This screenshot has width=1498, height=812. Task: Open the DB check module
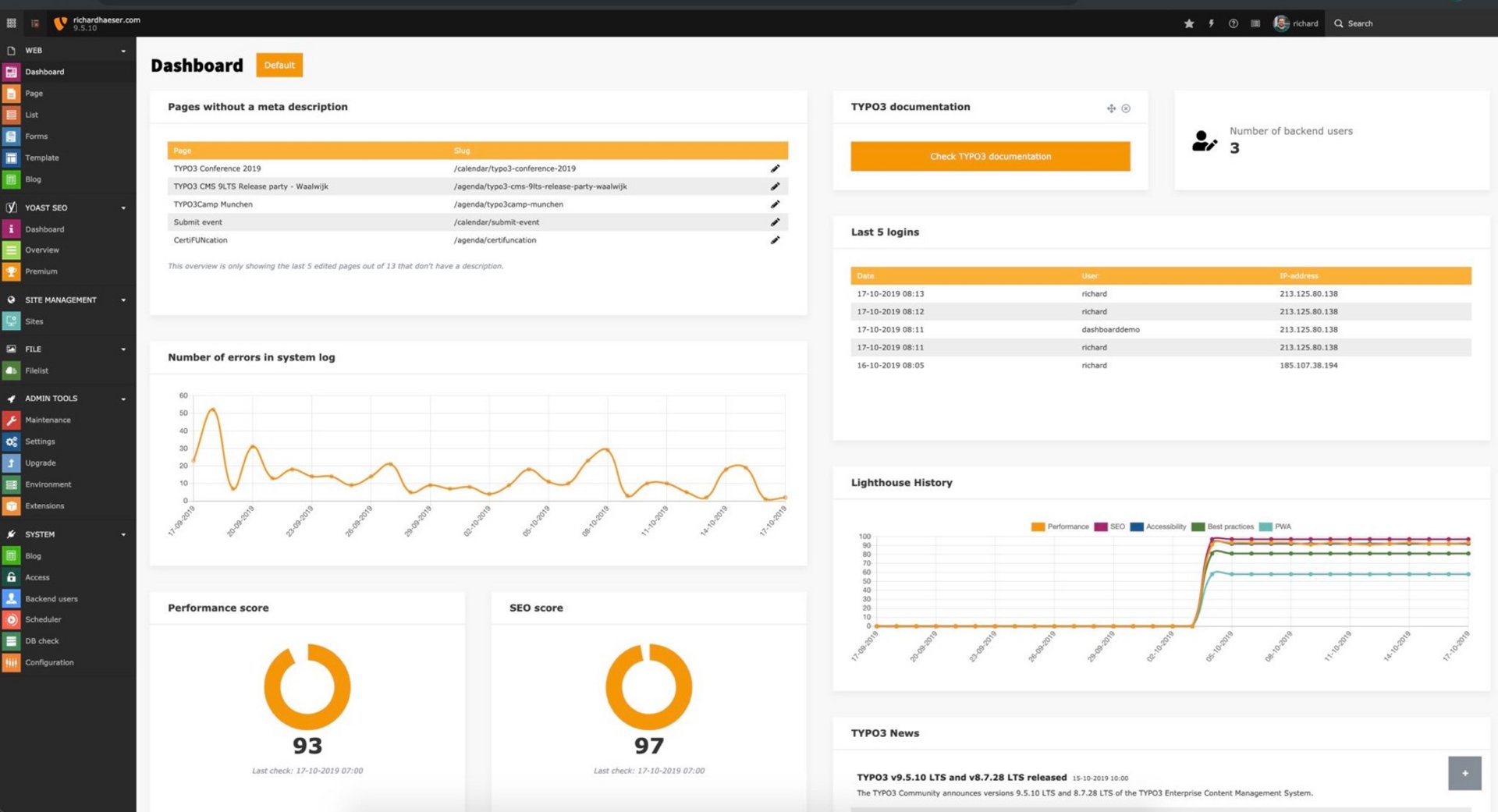pos(68,641)
